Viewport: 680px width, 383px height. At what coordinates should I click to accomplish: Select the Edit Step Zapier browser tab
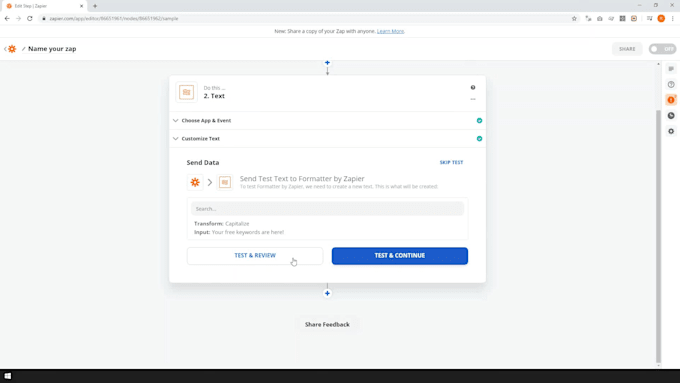(x=44, y=6)
